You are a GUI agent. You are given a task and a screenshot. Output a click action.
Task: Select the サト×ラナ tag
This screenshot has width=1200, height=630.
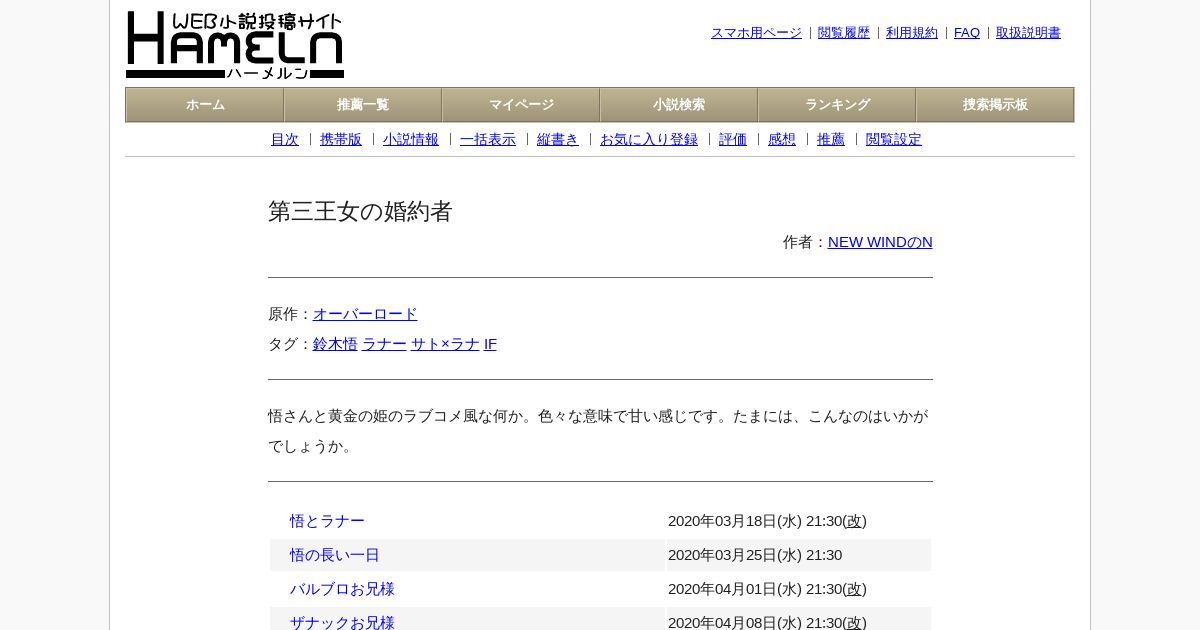[445, 344]
